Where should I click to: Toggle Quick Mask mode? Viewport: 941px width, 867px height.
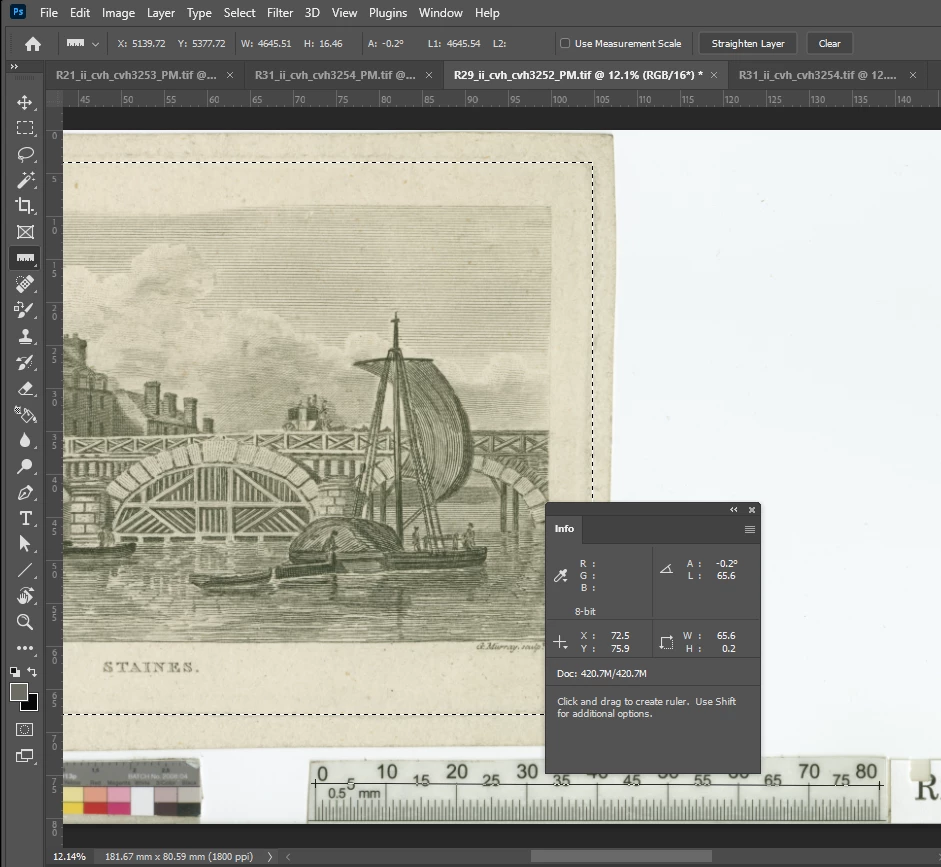coord(25,730)
